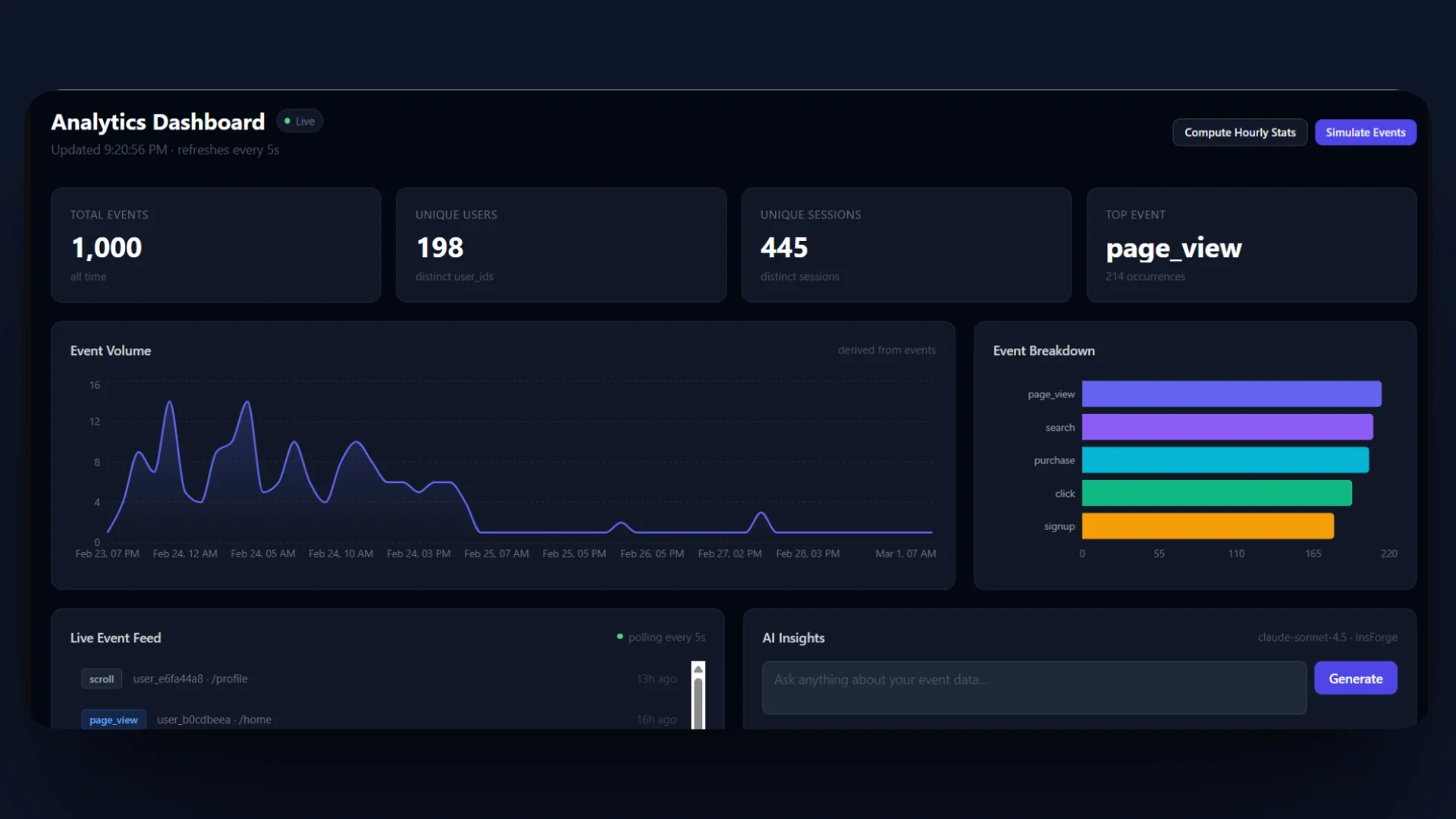
Task: Click the scroll event tag in Live Event Feed
Action: [101, 679]
